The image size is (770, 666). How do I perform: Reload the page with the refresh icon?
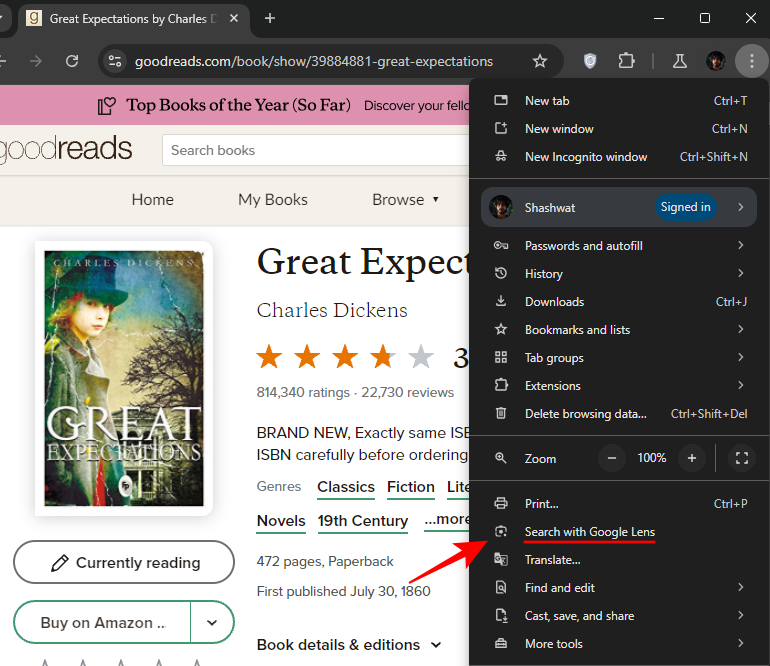[72, 61]
